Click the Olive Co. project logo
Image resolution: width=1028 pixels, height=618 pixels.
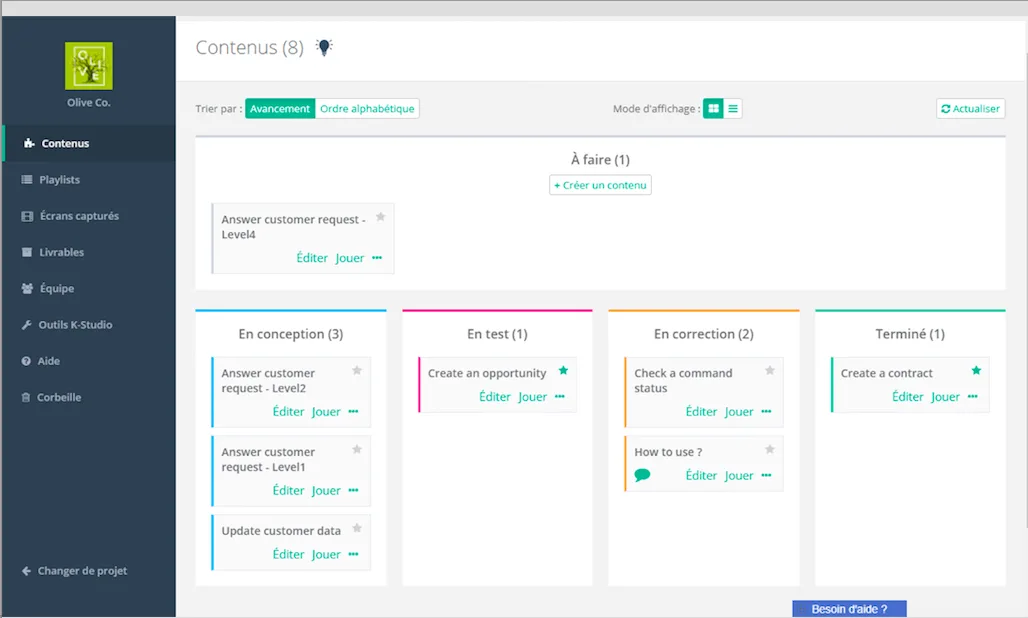coord(89,66)
